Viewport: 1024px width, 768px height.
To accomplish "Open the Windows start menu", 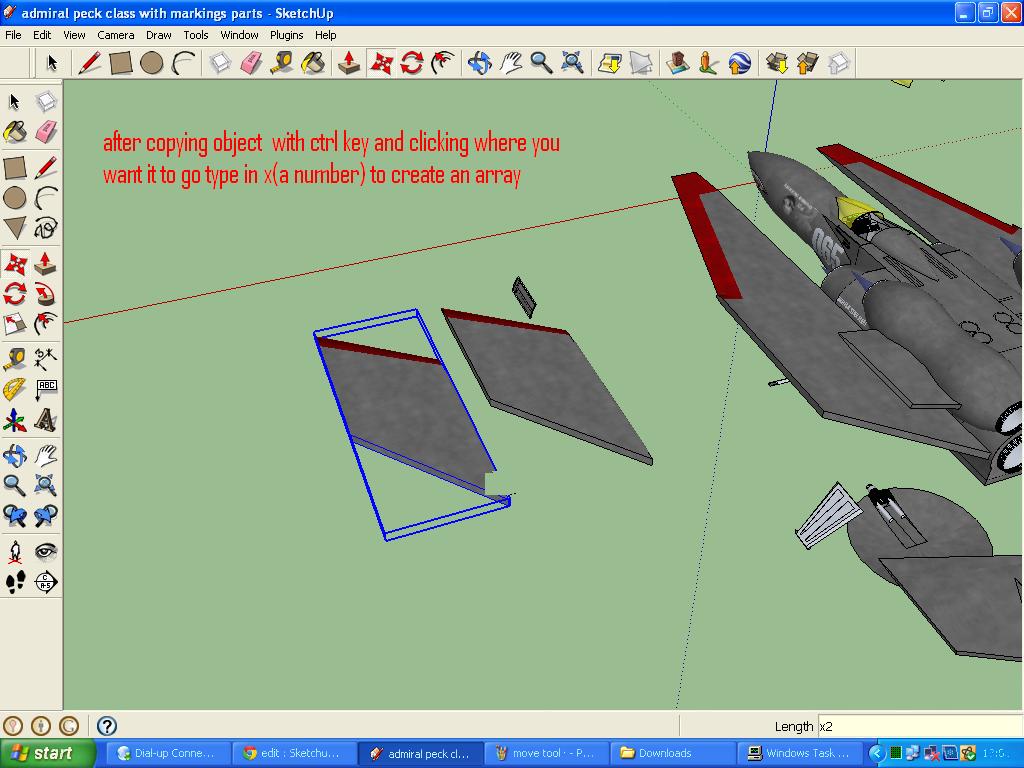I will (x=48, y=753).
